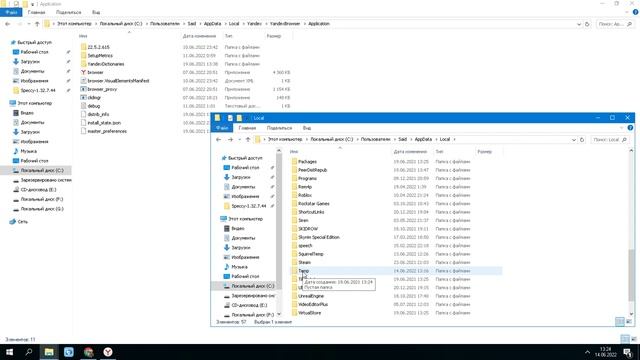Click the up-folder arrow in Local window

coord(248,140)
